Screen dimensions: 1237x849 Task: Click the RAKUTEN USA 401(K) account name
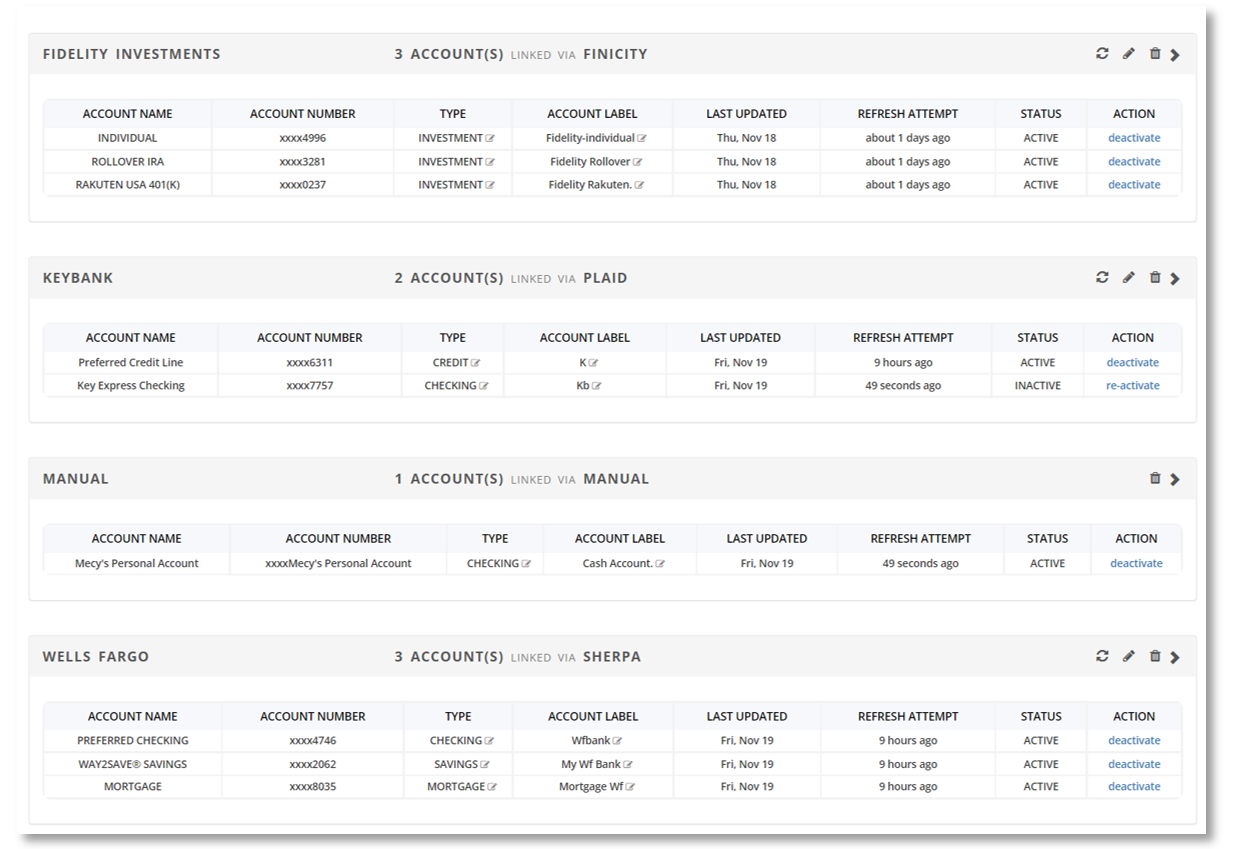click(x=128, y=184)
